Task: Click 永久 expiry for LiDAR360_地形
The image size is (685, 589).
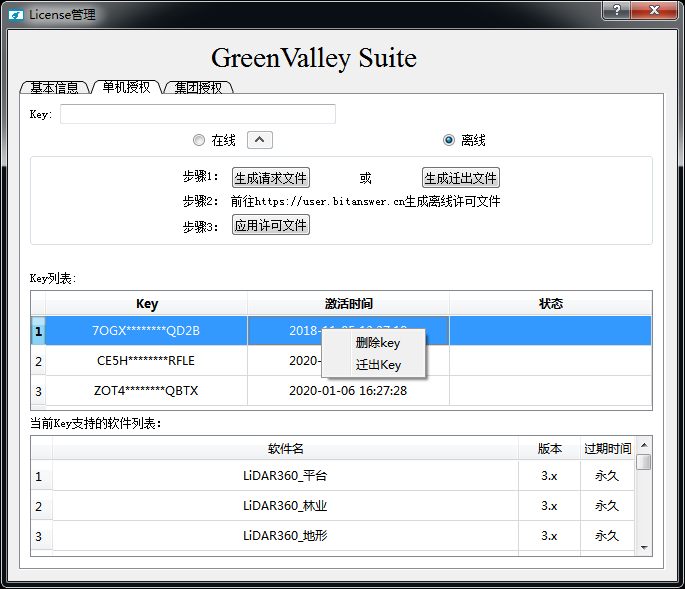Action: (607, 536)
